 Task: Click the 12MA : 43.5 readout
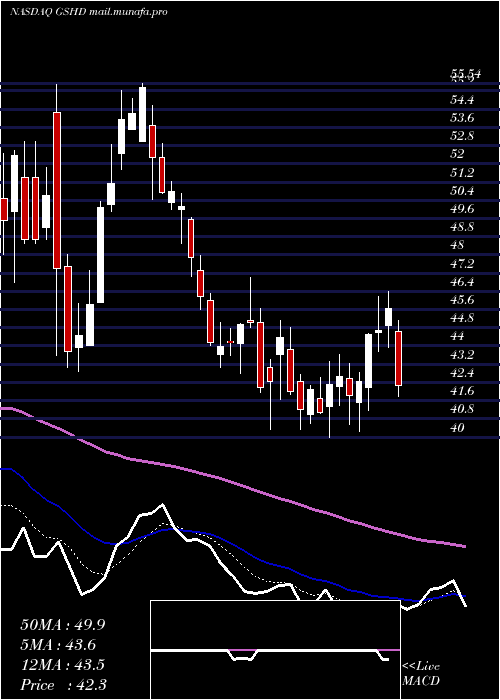point(63,665)
